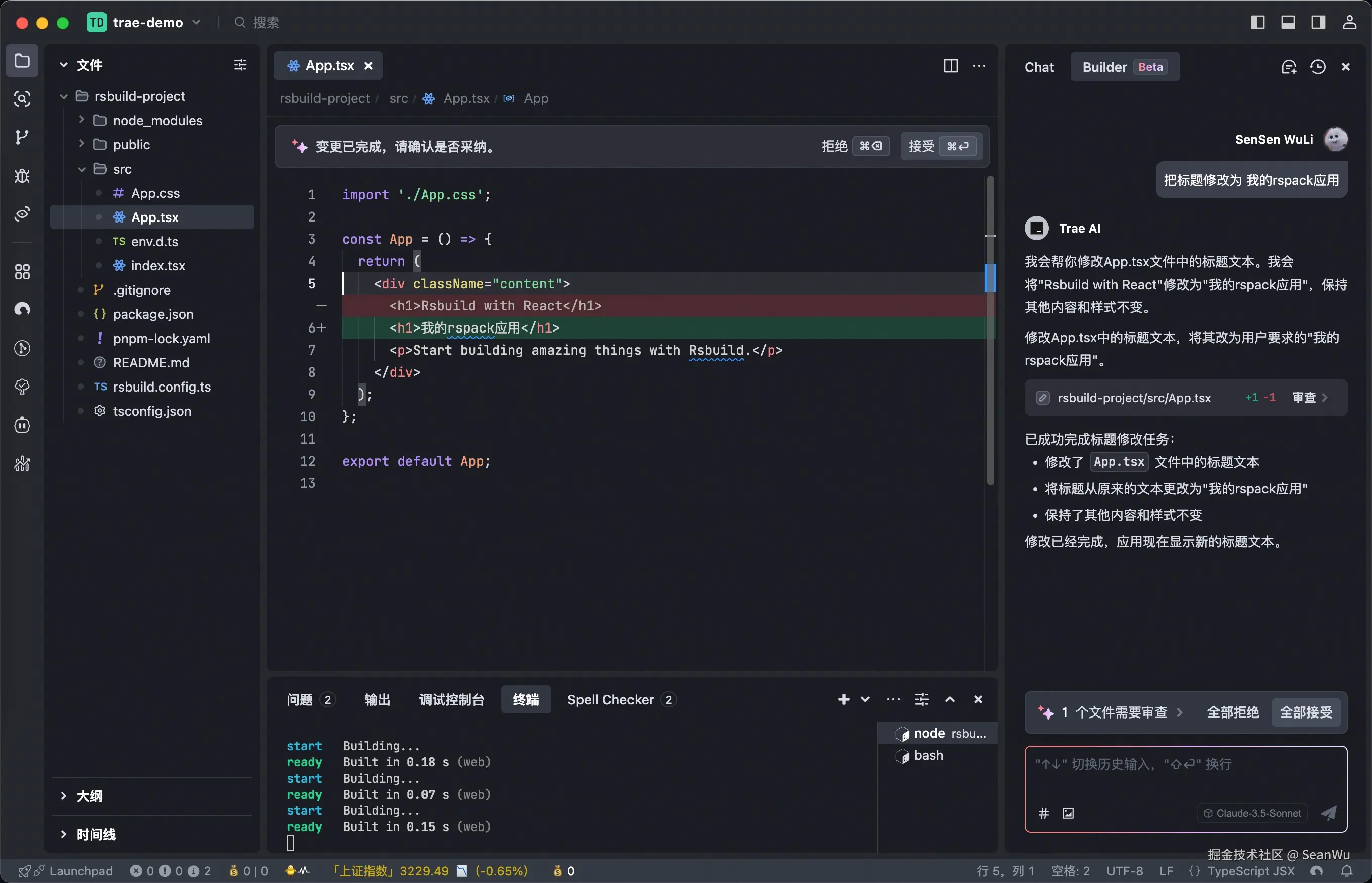Open the run and debug sidebar icon
The image size is (1372, 883).
click(22, 176)
